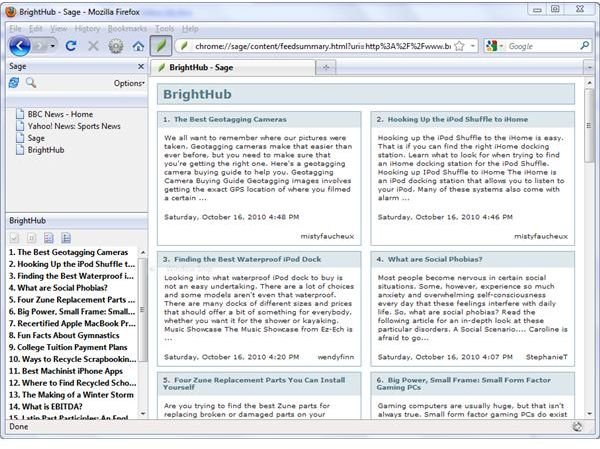Screen dimensions: 600x449
Task: Click the Forward navigation arrow
Action: pyautogui.click(x=40, y=46)
